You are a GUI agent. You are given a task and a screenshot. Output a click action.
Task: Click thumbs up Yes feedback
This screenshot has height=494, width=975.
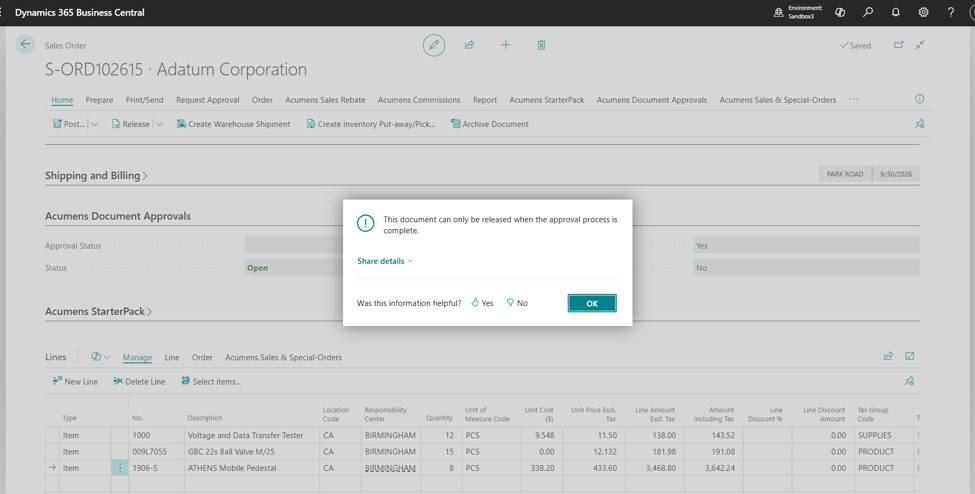click(x=482, y=303)
